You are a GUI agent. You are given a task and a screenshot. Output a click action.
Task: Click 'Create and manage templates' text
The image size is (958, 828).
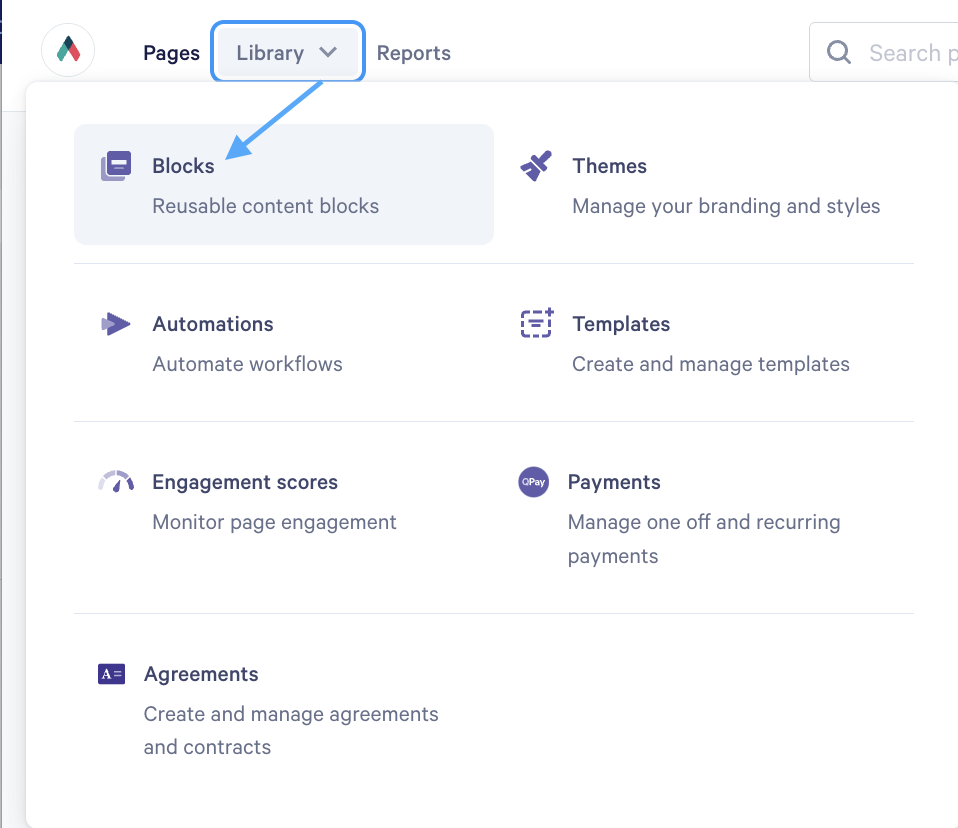[711, 364]
